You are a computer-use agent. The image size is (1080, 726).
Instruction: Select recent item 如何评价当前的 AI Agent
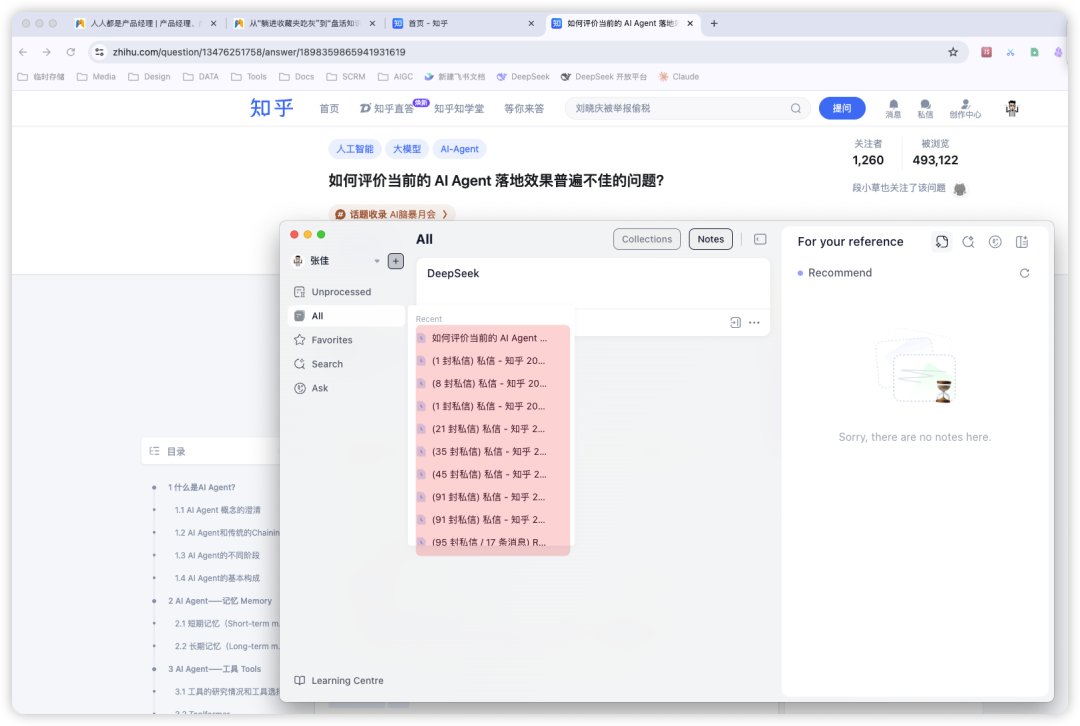(492, 338)
